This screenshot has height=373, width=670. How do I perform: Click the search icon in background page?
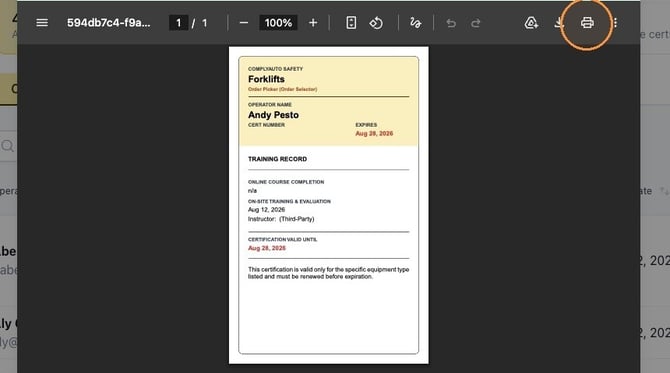point(7,146)
